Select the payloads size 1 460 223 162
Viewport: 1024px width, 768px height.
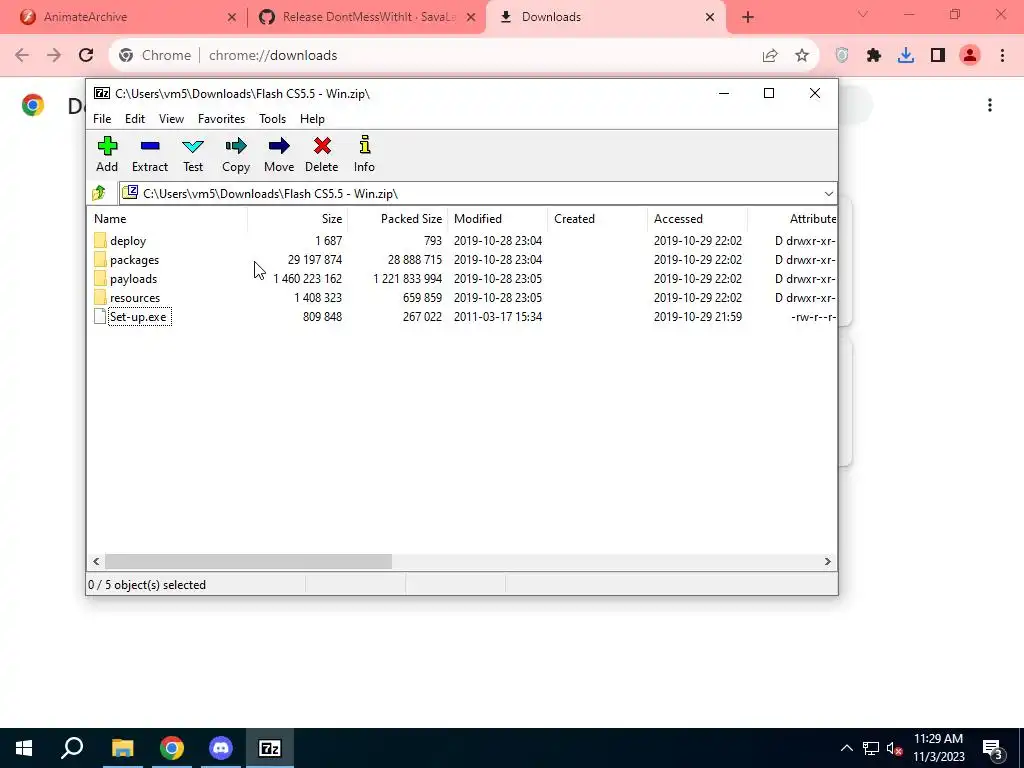point(308,279)
